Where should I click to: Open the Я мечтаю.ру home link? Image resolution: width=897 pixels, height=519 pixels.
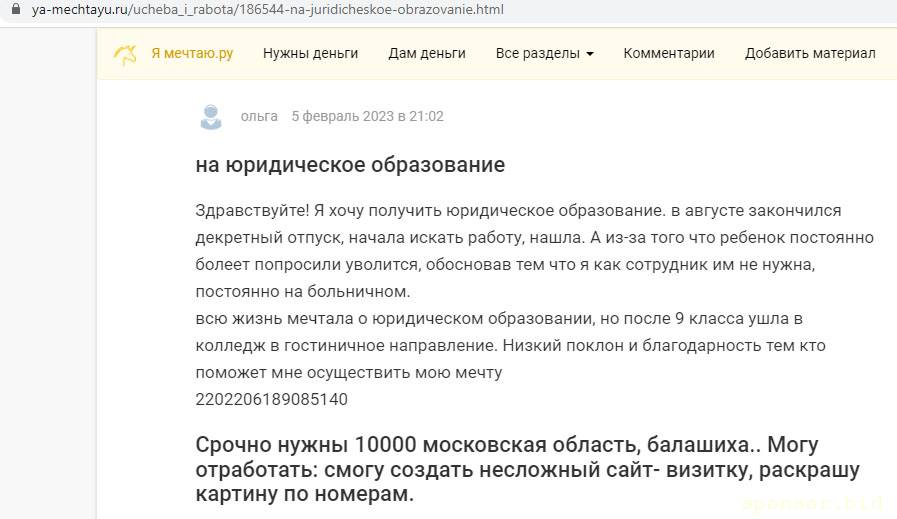click(x=192, y=54)
